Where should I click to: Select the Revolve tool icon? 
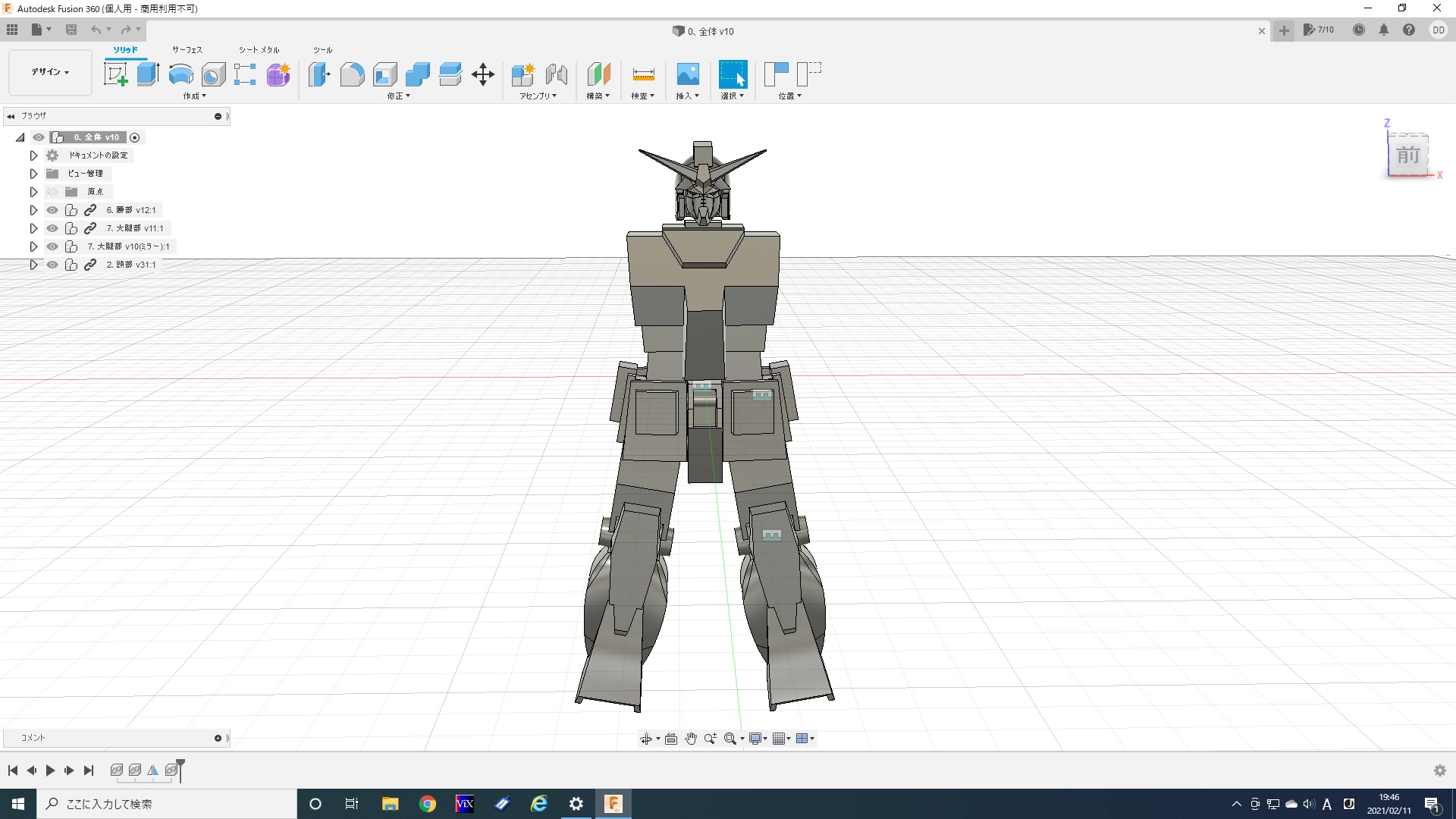180,74
